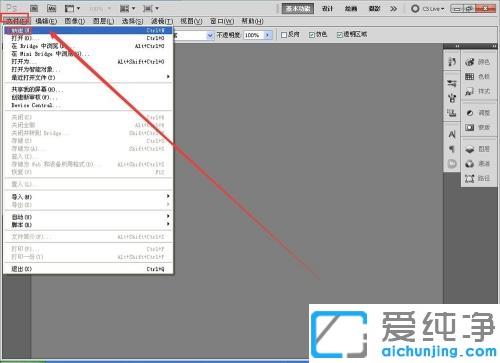Expand the narrow icon dock column
The width and height of the screenshot is (500, 363).
pos(457,46)
